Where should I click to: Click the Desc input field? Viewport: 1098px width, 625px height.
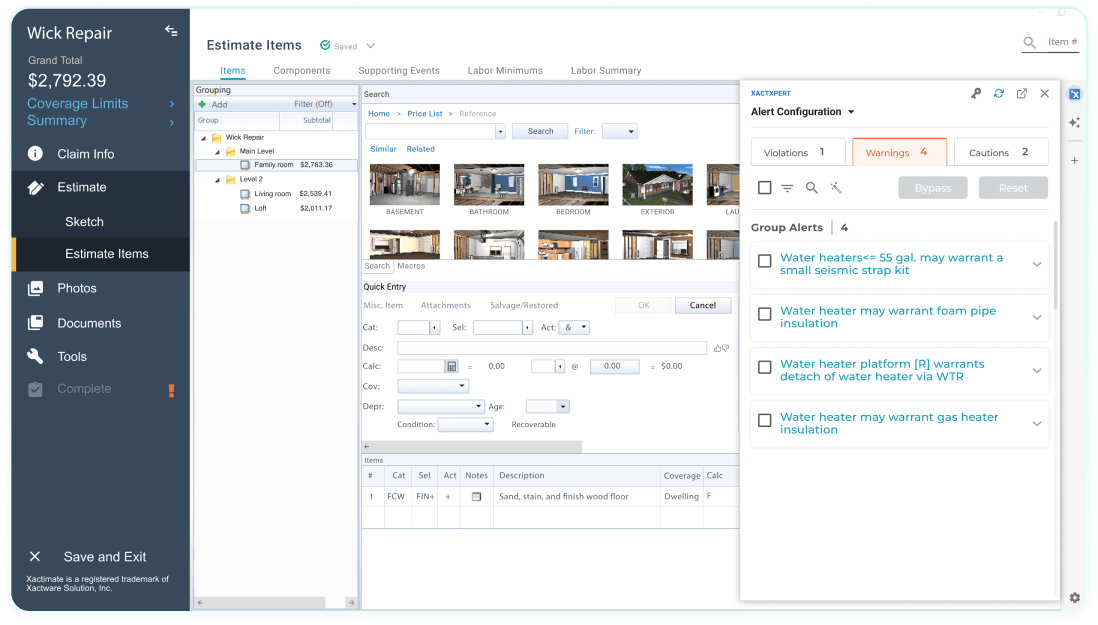pos(552,348)
